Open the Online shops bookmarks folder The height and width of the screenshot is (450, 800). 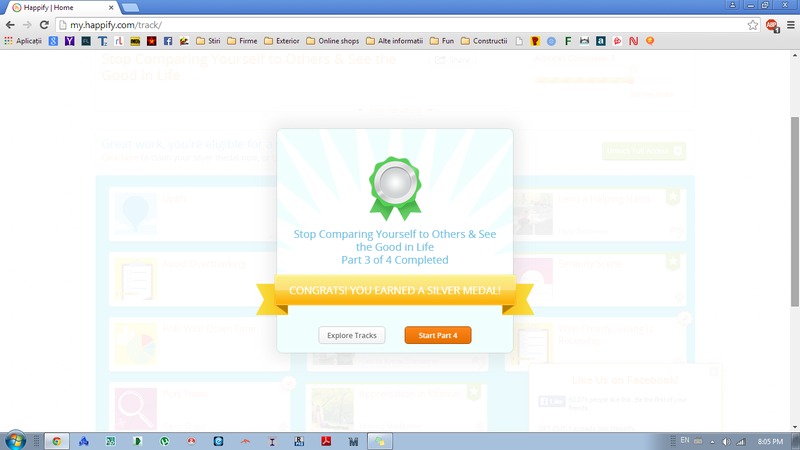tap(332, 41)
